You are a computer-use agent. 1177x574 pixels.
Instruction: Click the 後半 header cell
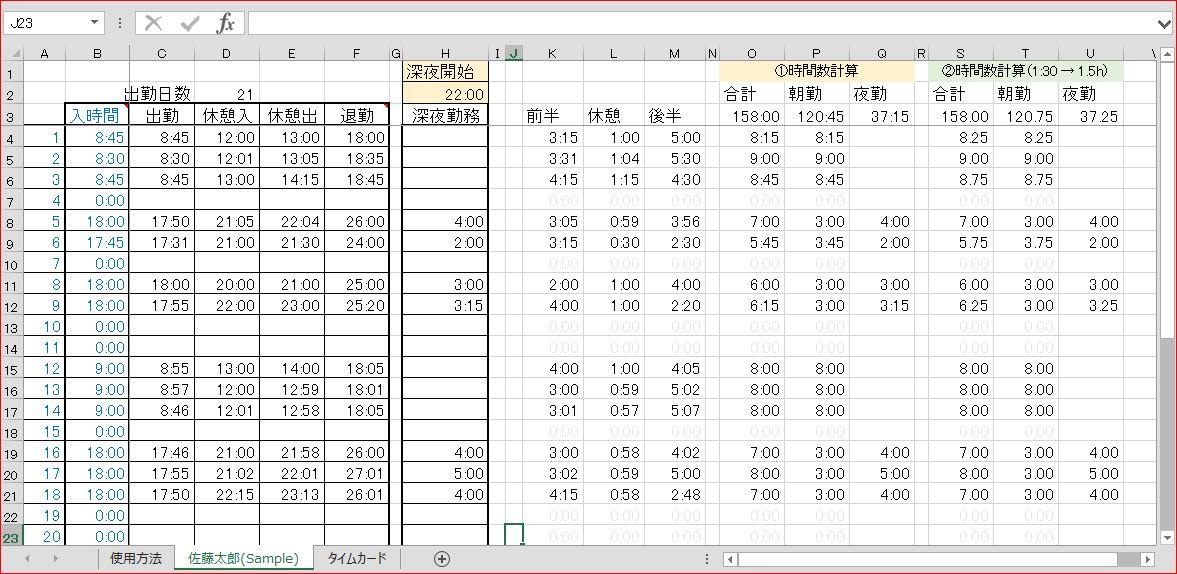tap(674, 116)
